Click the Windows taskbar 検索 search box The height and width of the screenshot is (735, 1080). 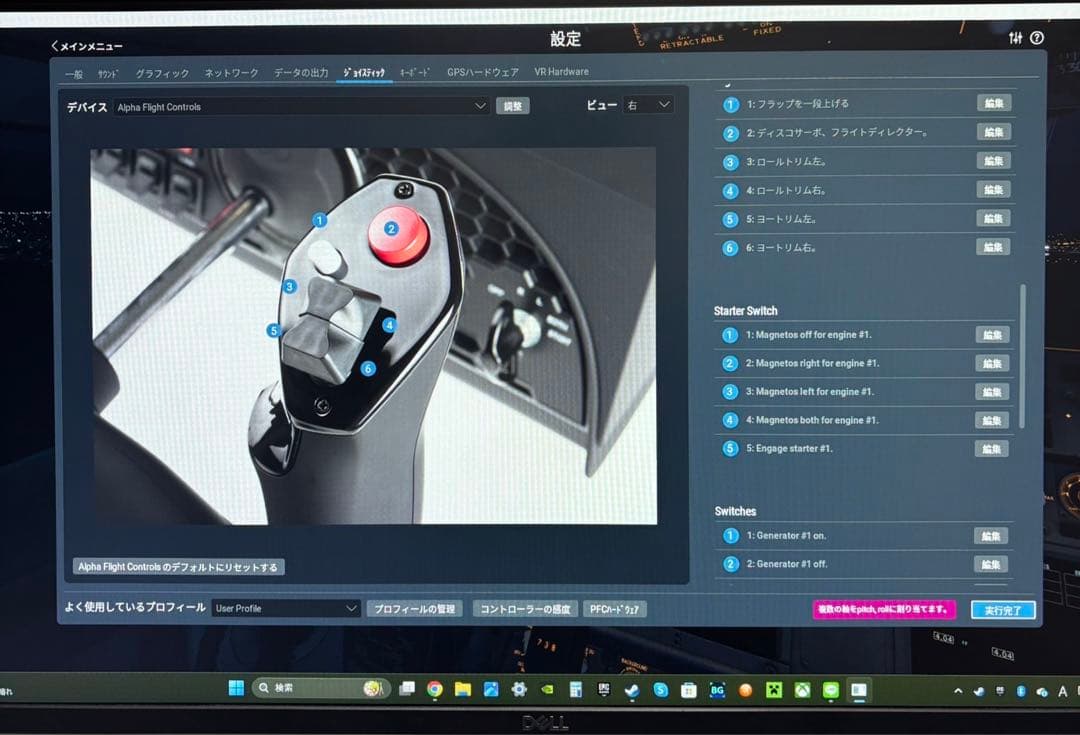[307, 688]
